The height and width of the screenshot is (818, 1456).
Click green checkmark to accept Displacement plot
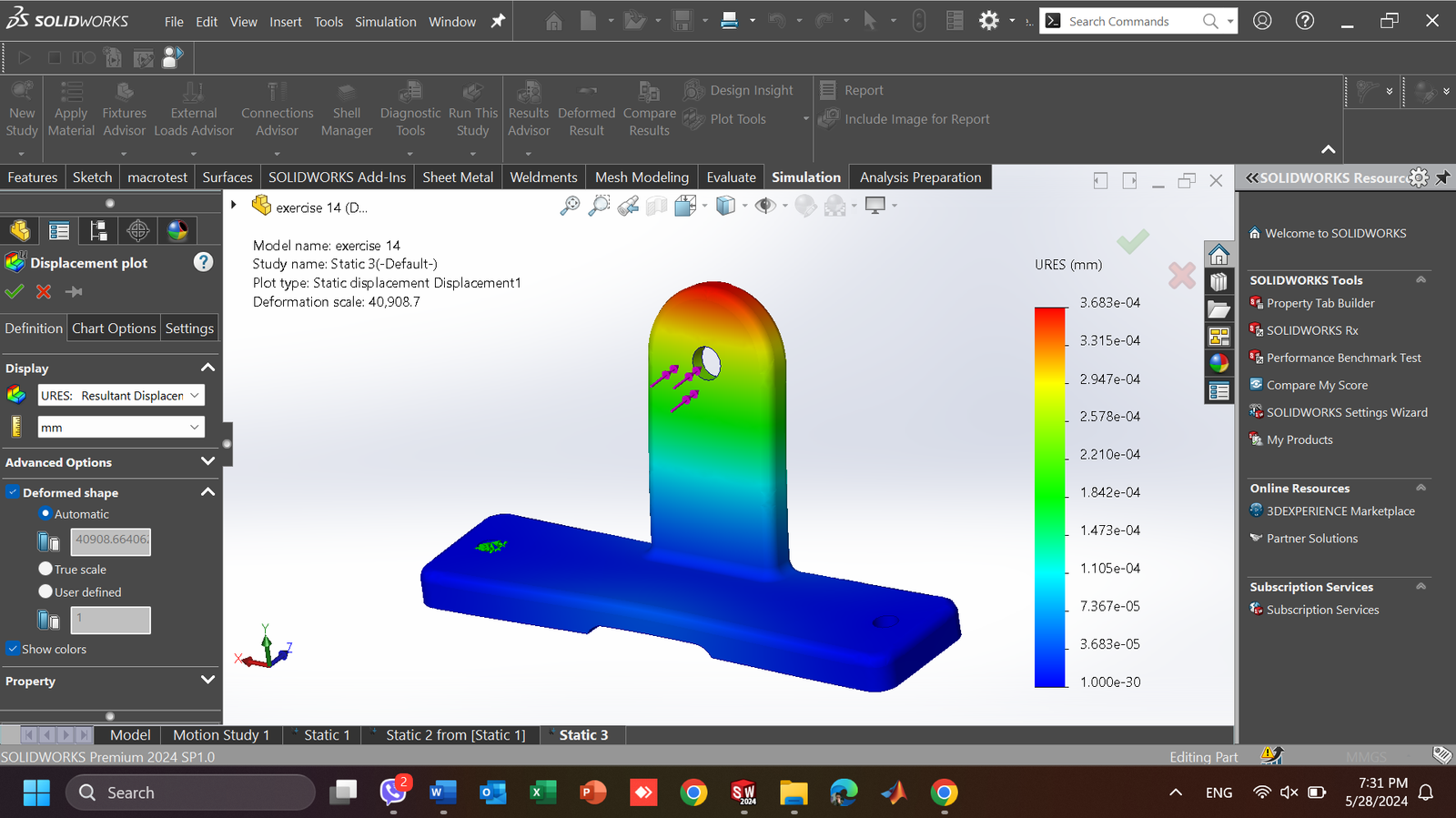click(x=14, y=292)
